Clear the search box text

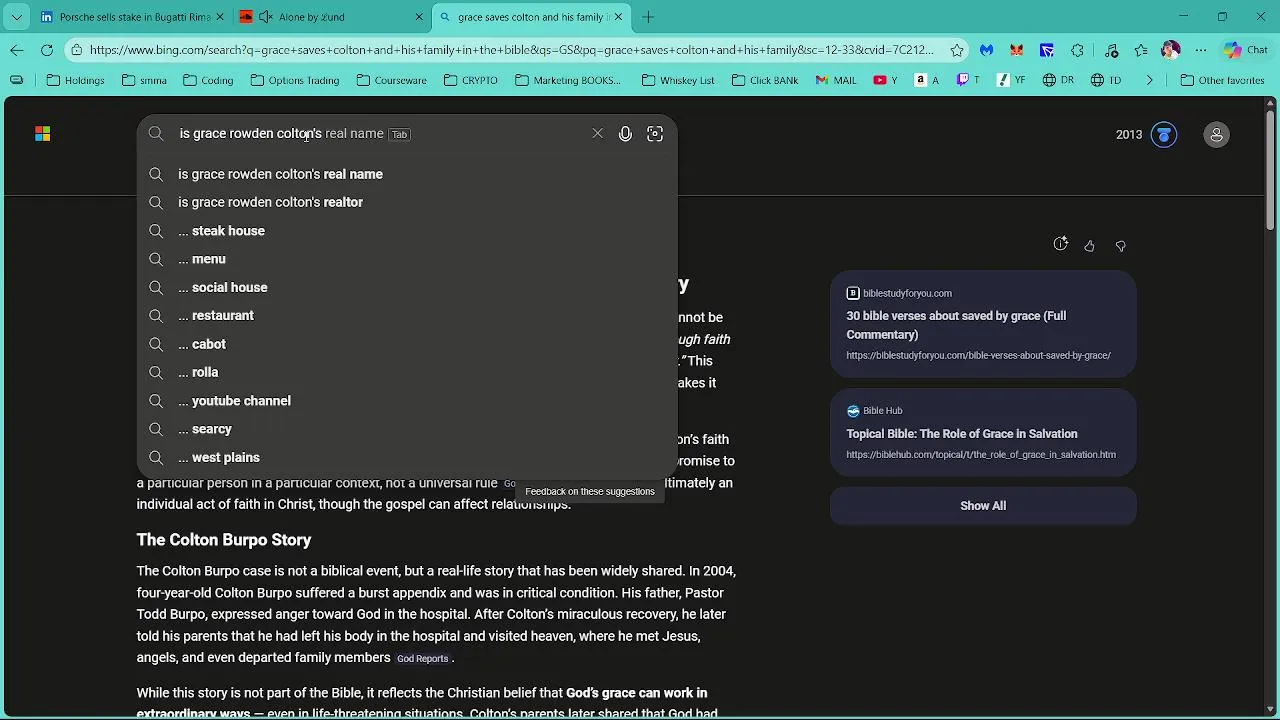tap(597, 134)
